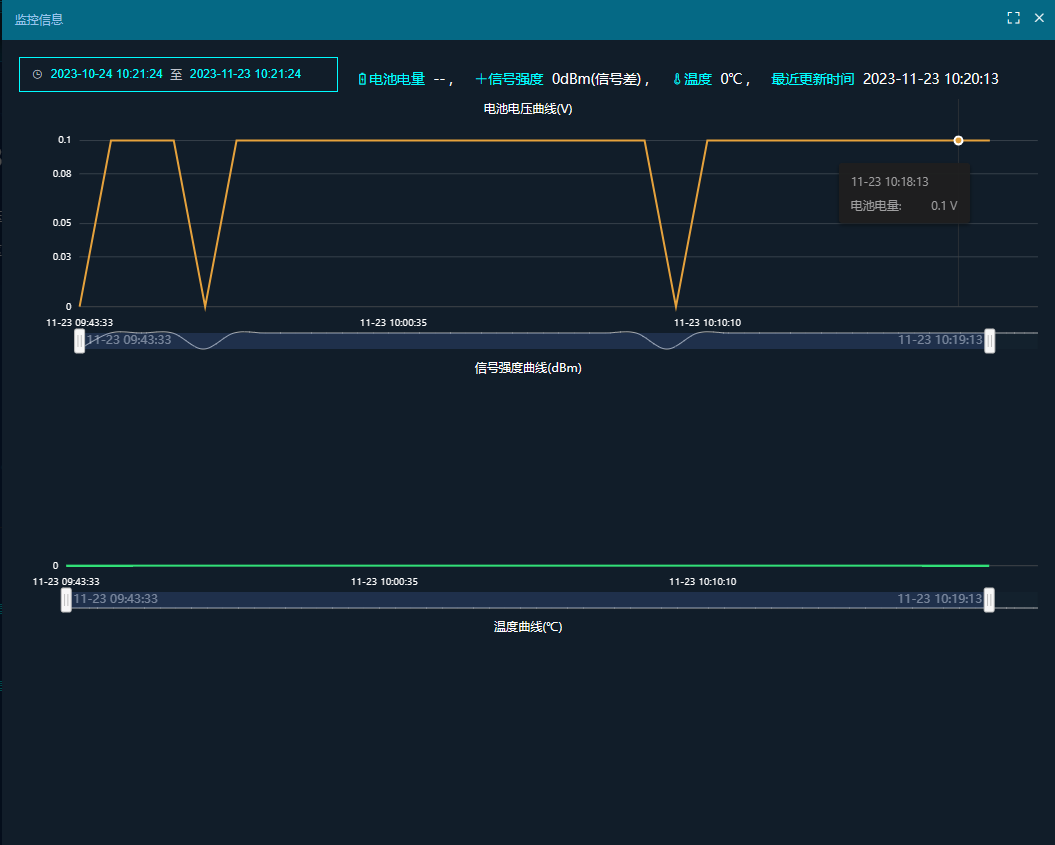Image resolution: width=1055 pixels, height=845 pixels.
Task: Click the 0dBm(信号差) signal value
Action: [x=597, y=79]
